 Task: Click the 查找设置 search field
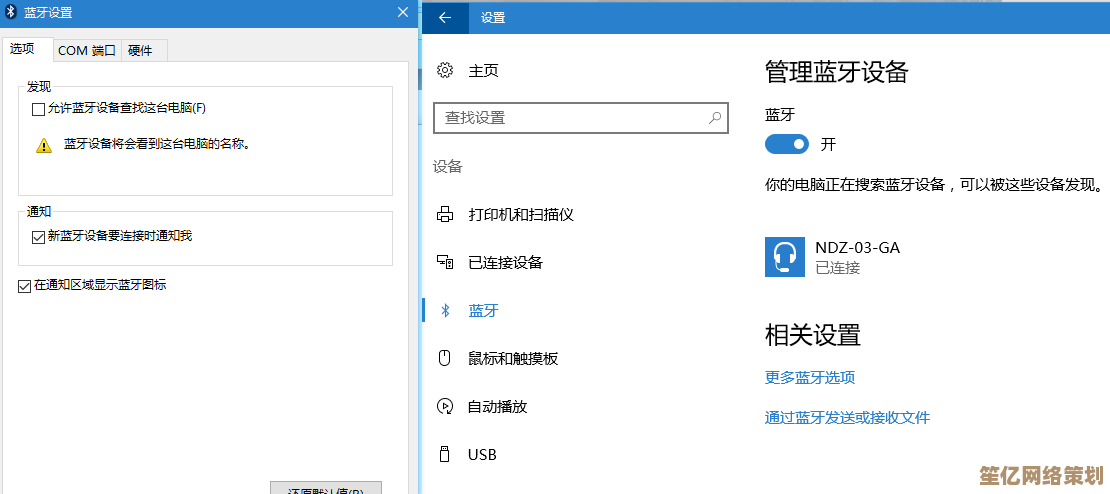tap(570, 118)
